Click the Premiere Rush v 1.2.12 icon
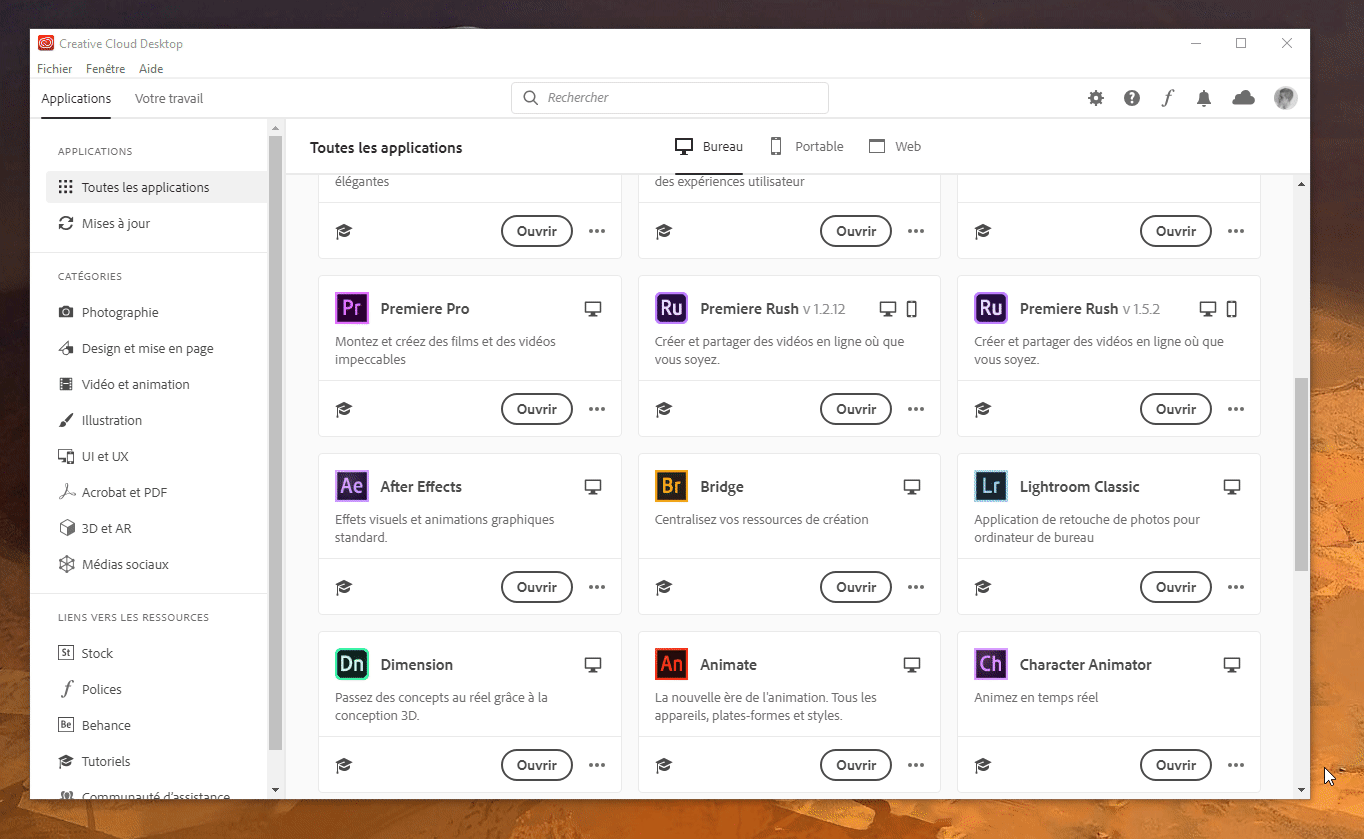 [671, 308]
